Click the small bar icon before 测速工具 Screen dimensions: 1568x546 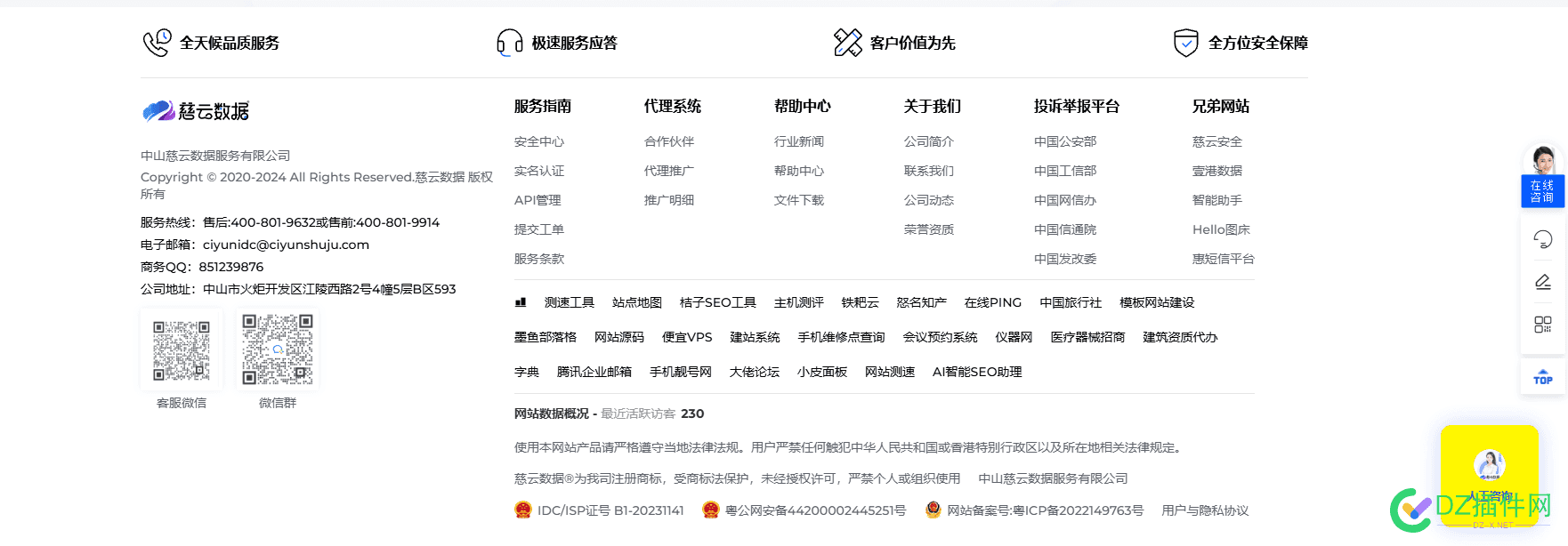pyautogui.click(x=521, y=302)
